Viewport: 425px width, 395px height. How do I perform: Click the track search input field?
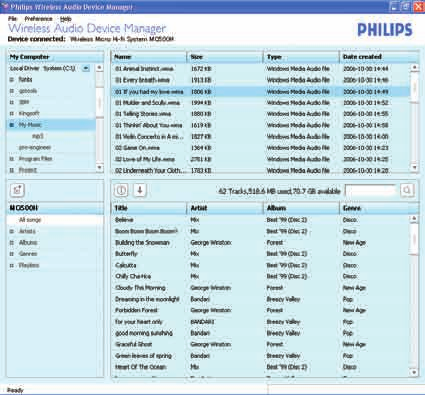(x=370, y=190)
